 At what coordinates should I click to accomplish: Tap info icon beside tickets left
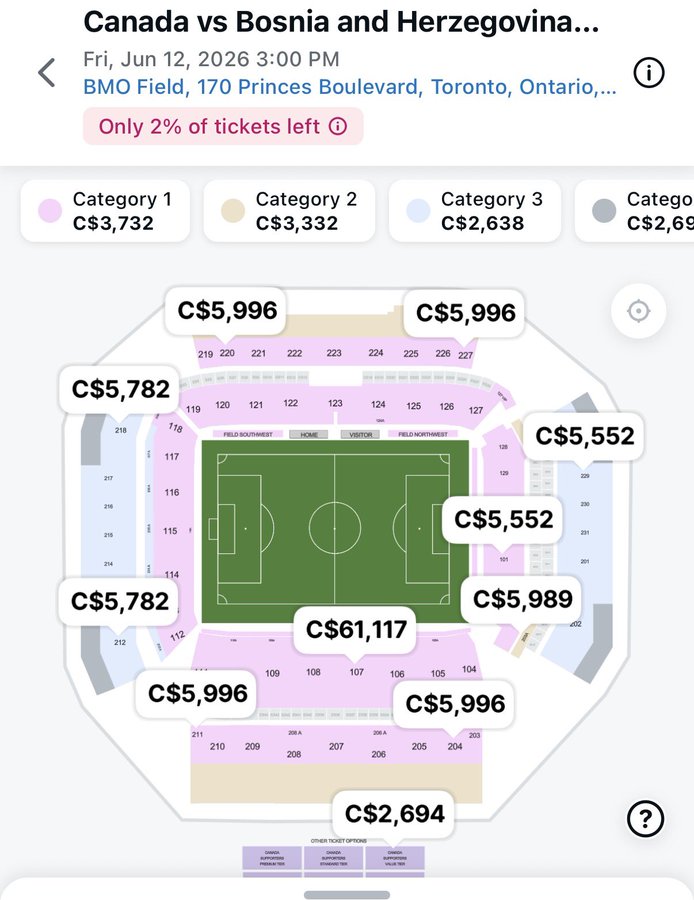tap(338, 127)
